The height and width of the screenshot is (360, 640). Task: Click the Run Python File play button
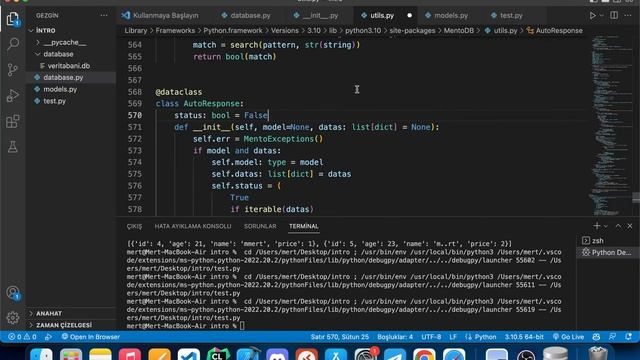pyautogui.click(x=592, y=16)
